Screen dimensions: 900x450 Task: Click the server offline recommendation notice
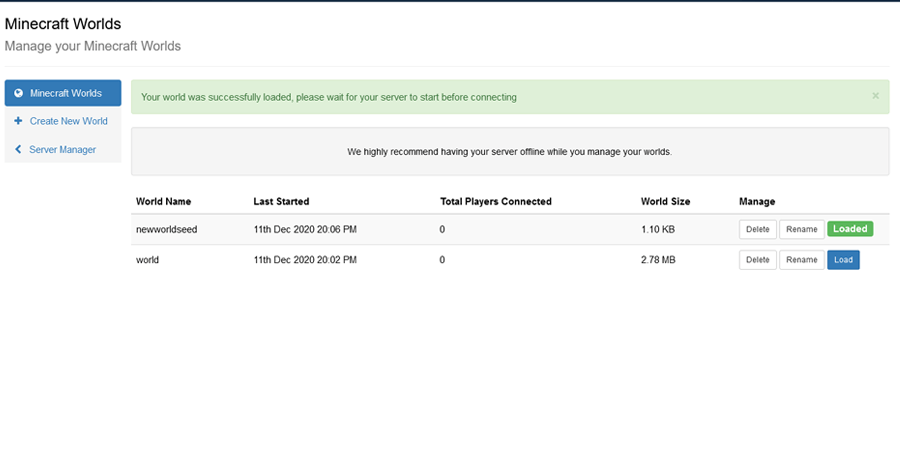click(510, 152)
